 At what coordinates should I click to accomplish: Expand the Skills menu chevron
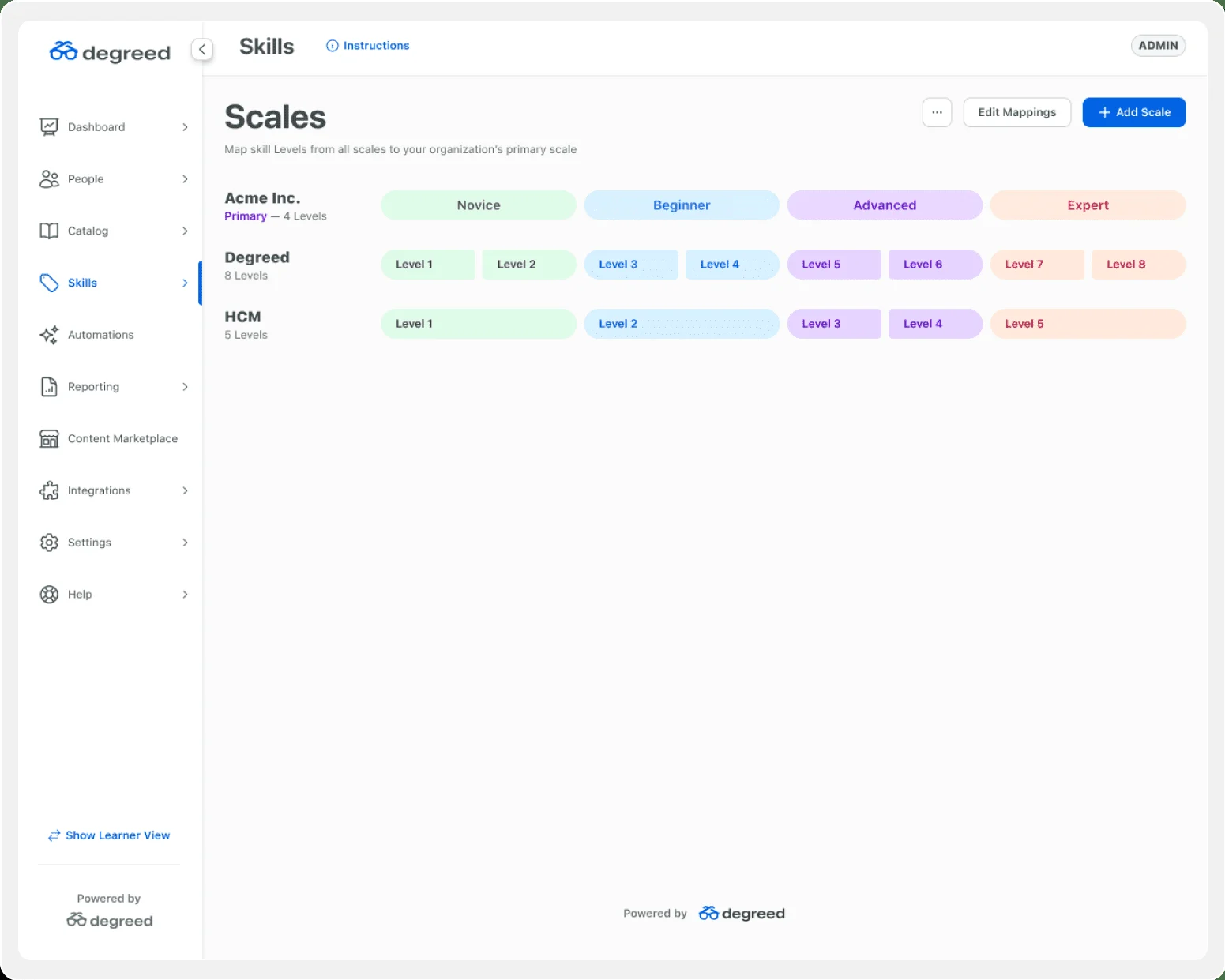click(x=185, y=283)
